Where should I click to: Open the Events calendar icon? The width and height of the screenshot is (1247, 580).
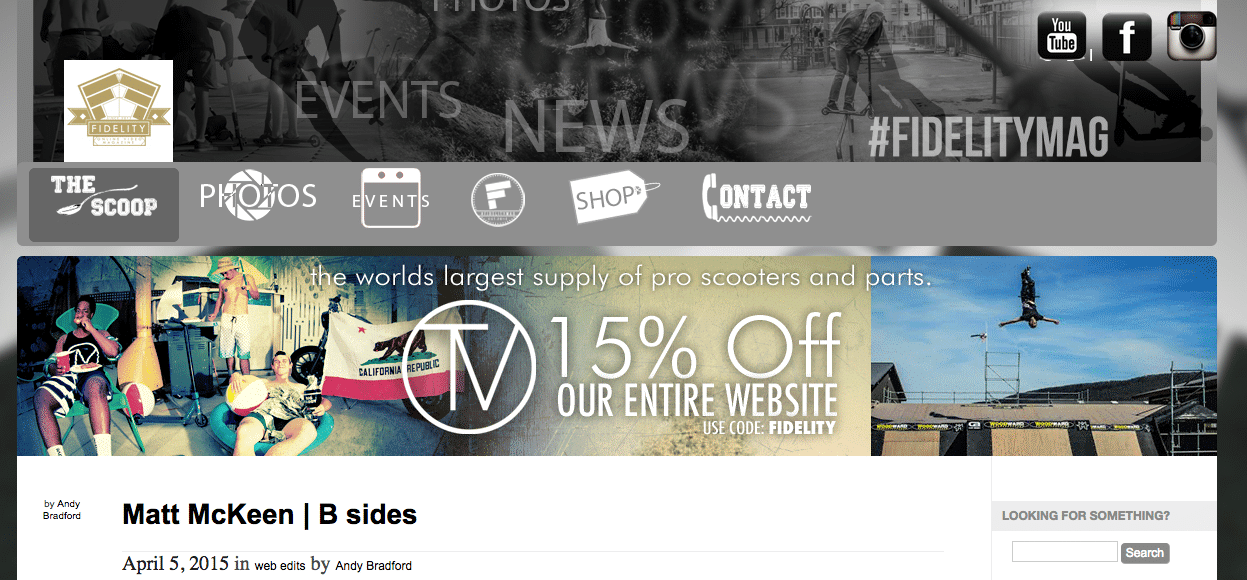click(391, 198)
